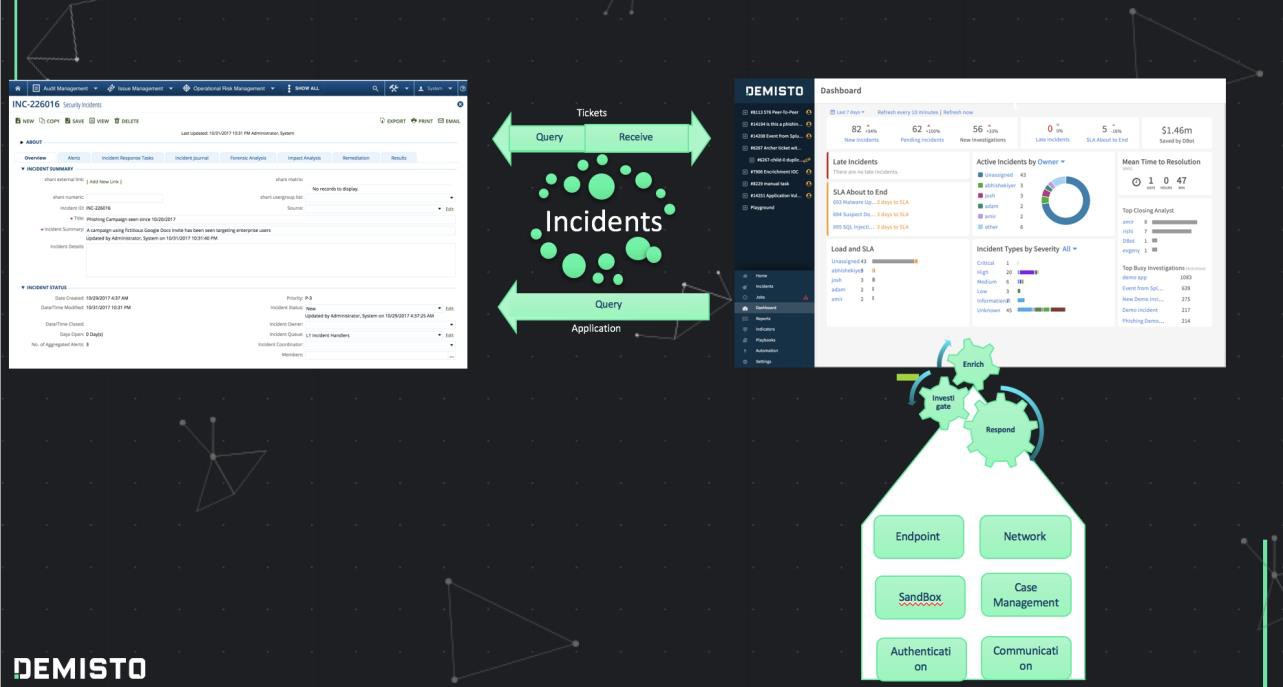The image size is (1283, 687).
Task: Open the All dropdown for Incident Types by Severity
Action: (1071, 248)
